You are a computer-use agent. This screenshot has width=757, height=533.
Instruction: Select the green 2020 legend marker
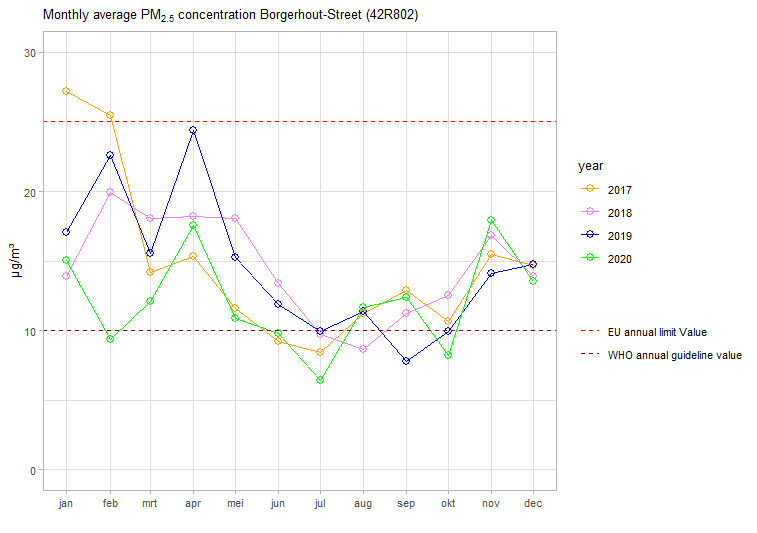589,259
